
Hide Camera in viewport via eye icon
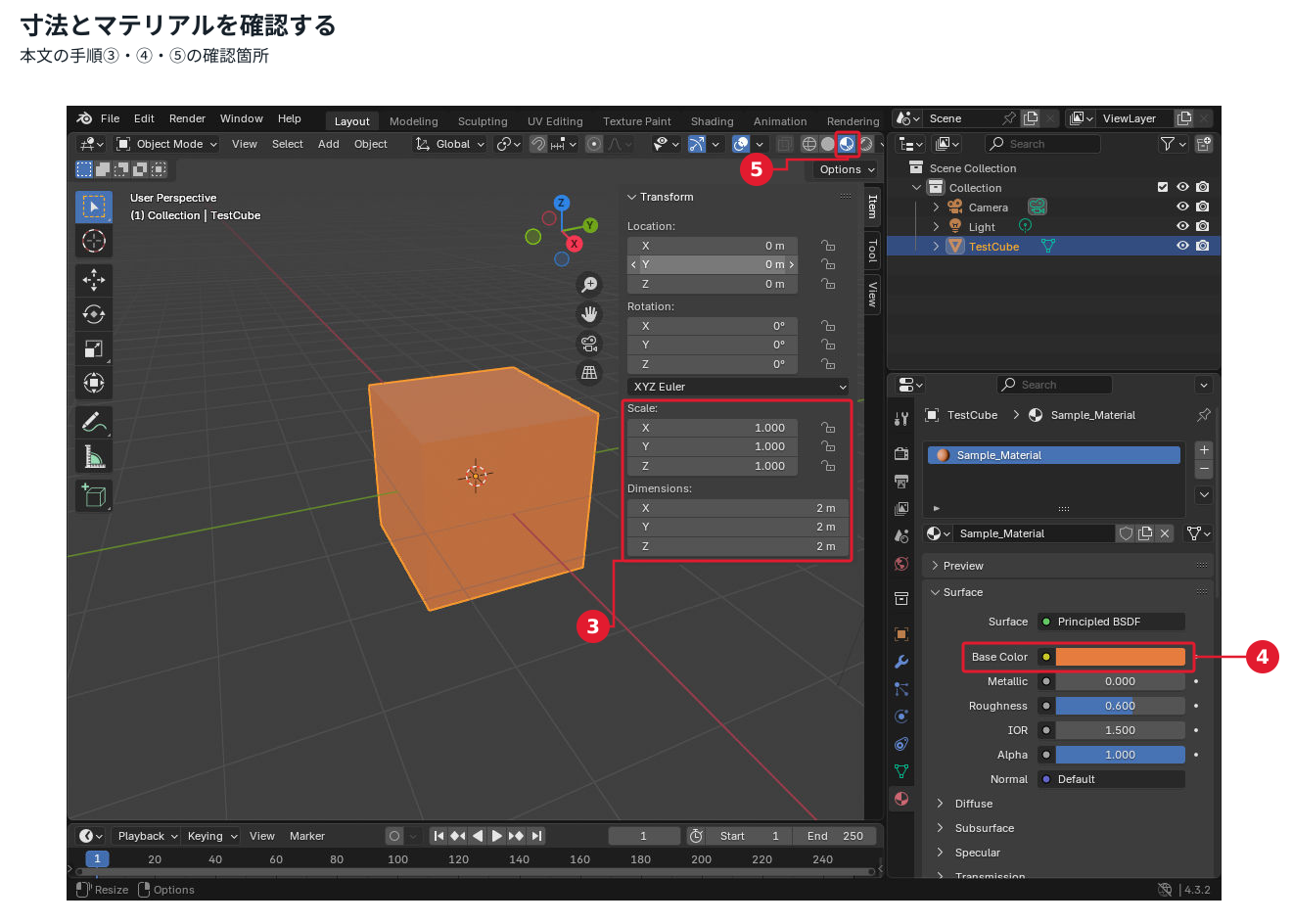(1182, 207)
